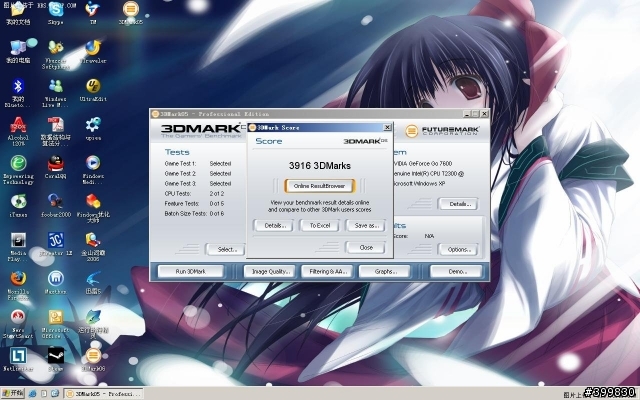Click the Game Test 1 row

point(198,164)
